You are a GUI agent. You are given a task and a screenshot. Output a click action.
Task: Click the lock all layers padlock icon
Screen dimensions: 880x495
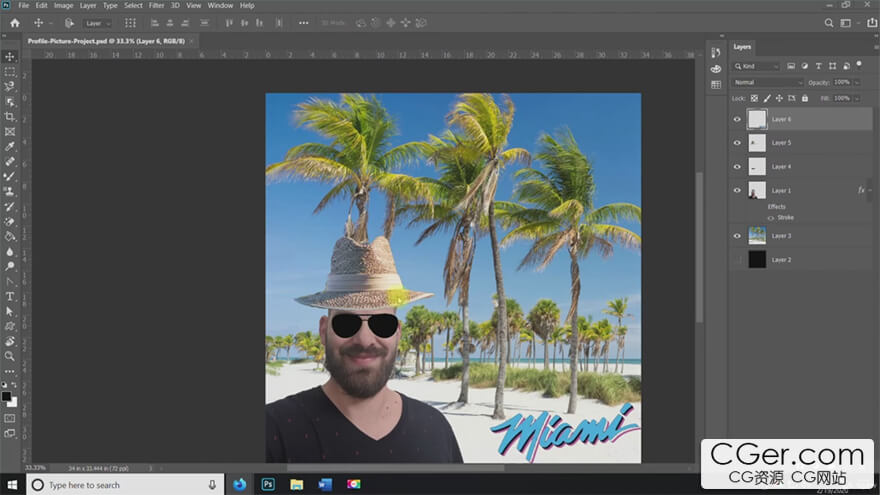[805, 98]
